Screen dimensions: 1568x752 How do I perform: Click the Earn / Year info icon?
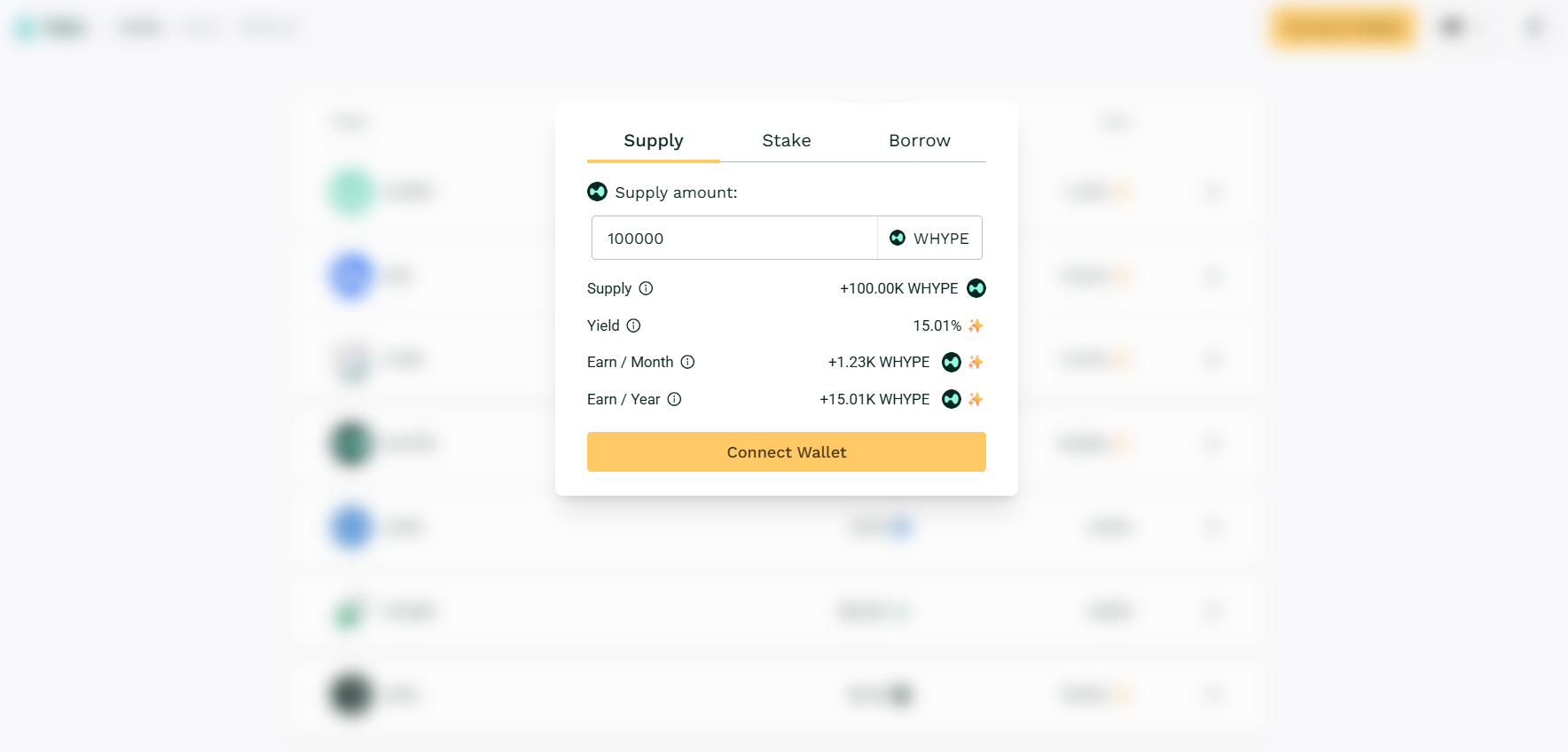[675, 399]
